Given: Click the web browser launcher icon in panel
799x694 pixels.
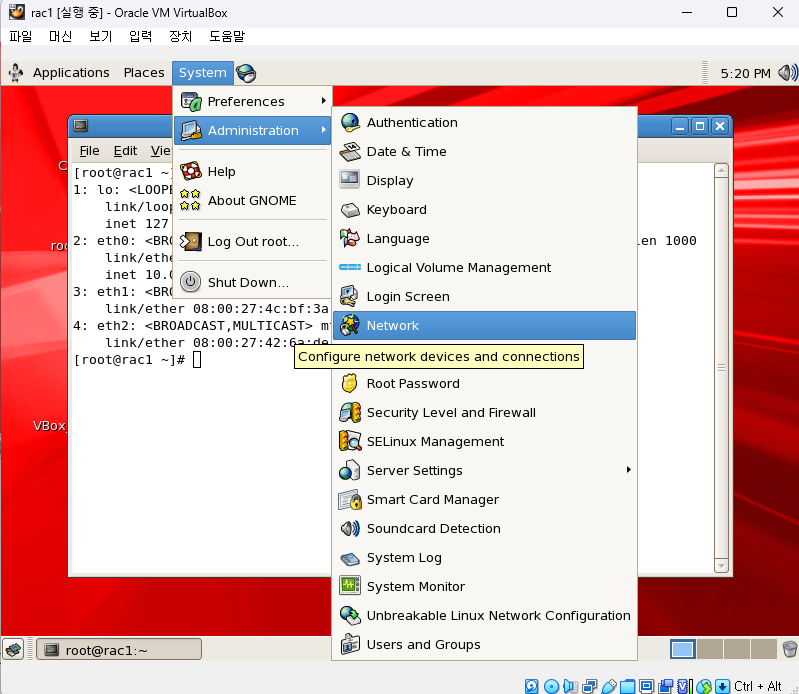Looking at the screenshot, I should (x=247, y=73).
